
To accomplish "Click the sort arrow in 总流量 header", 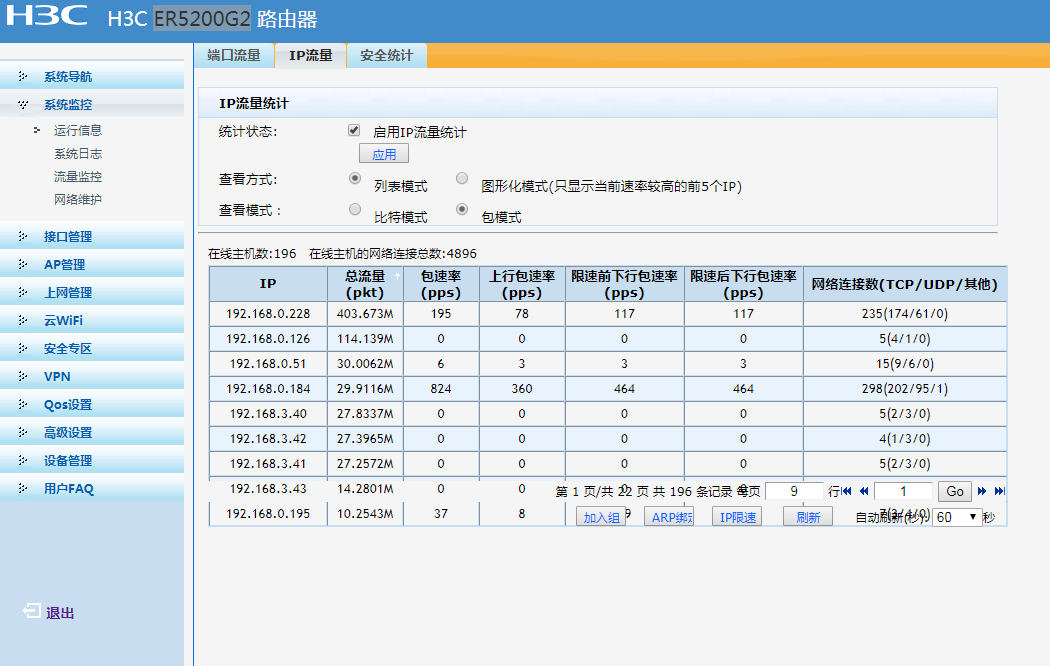I will (x=397, y=276).
